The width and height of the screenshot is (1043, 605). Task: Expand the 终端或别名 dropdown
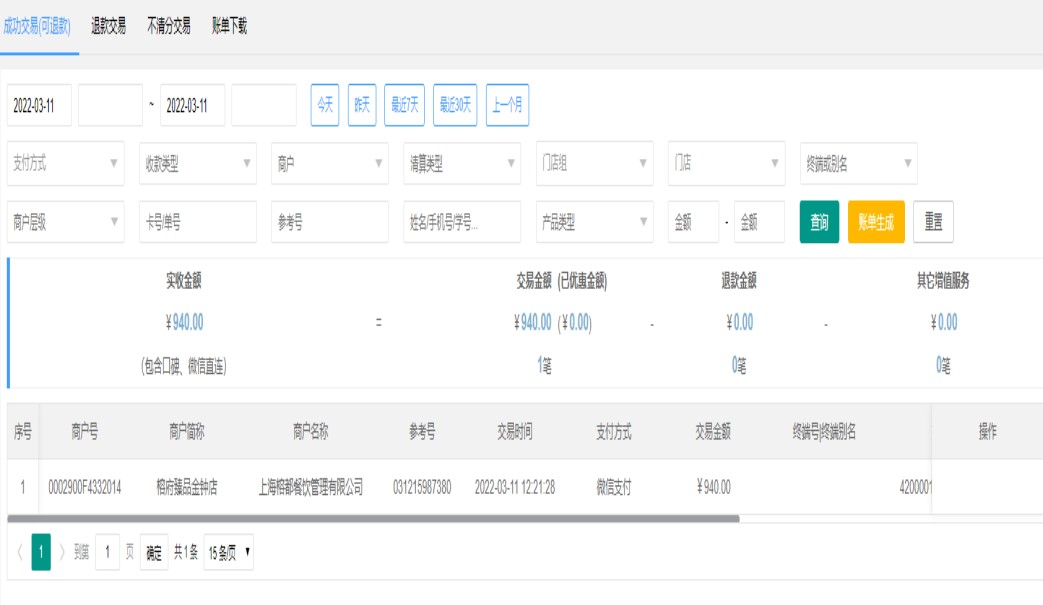[x=859, y=164]
